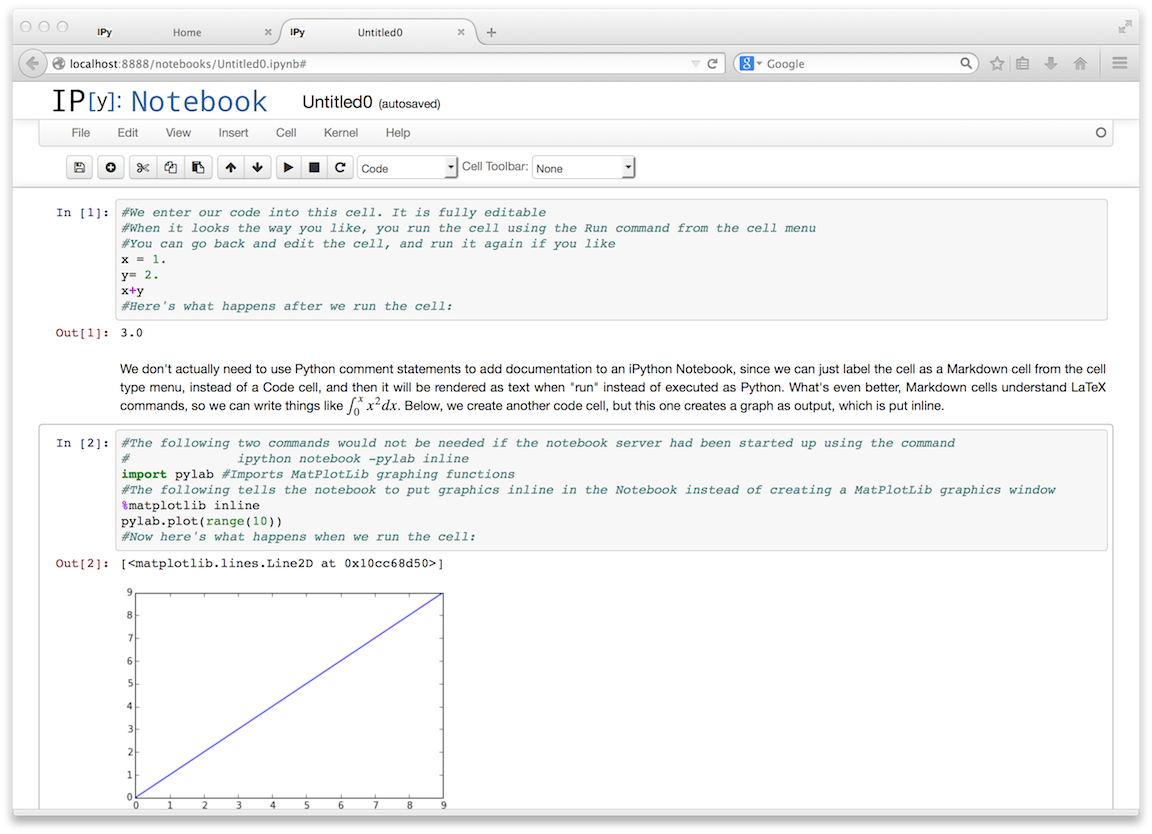Move the selected cell down with the arrow
This screenshot has width=1152, height=834.
click(x=257, y=168)
